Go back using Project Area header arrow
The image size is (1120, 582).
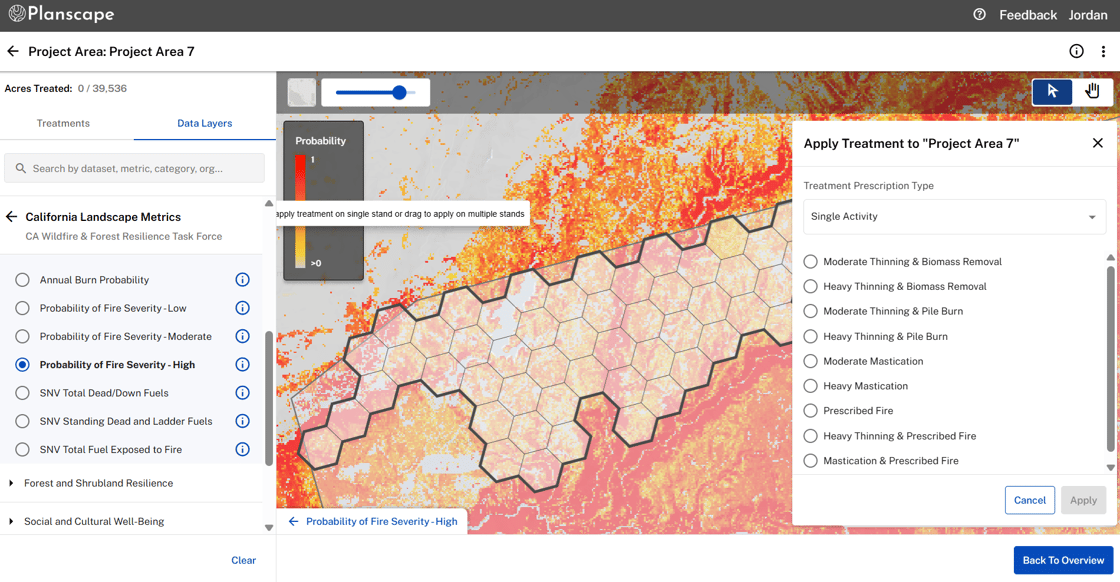pyautogui.click(x=13, y=51)
